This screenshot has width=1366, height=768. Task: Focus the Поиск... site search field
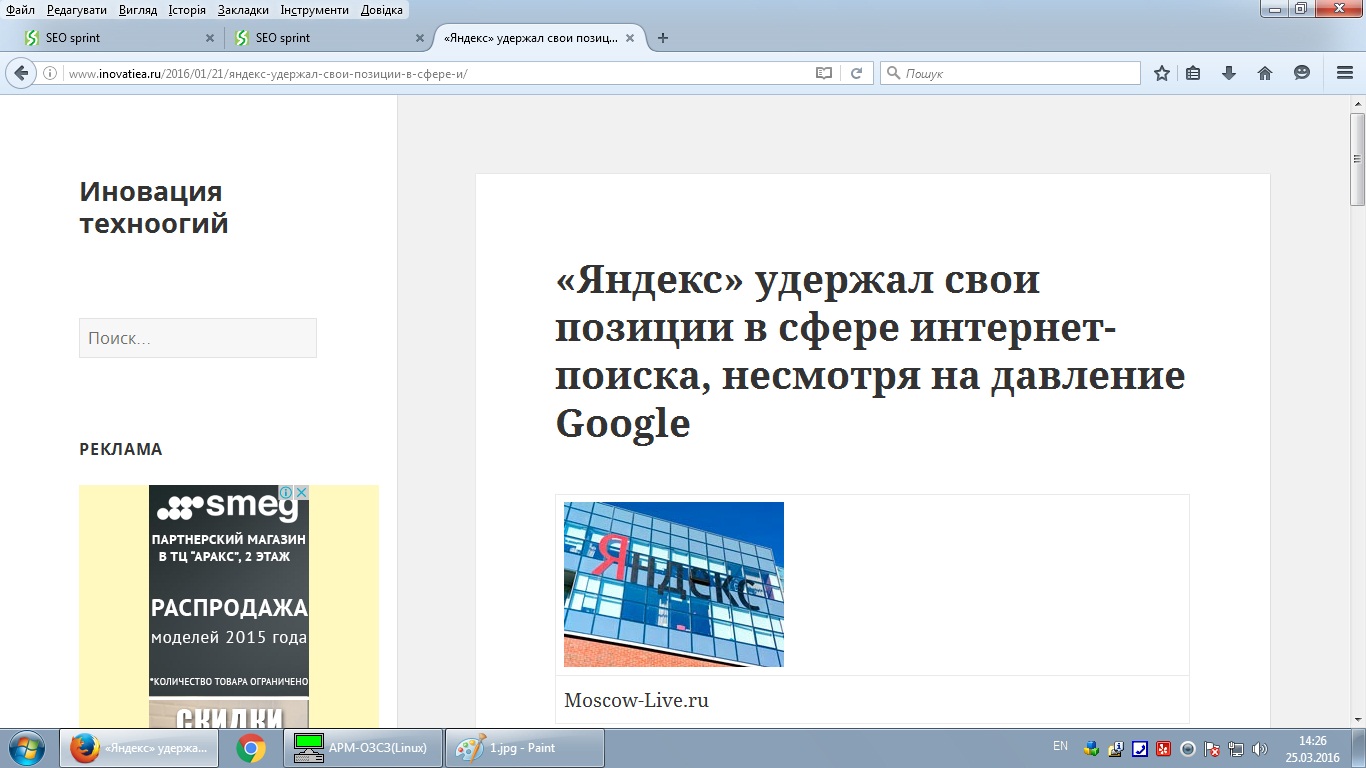(x=198, y=338)
